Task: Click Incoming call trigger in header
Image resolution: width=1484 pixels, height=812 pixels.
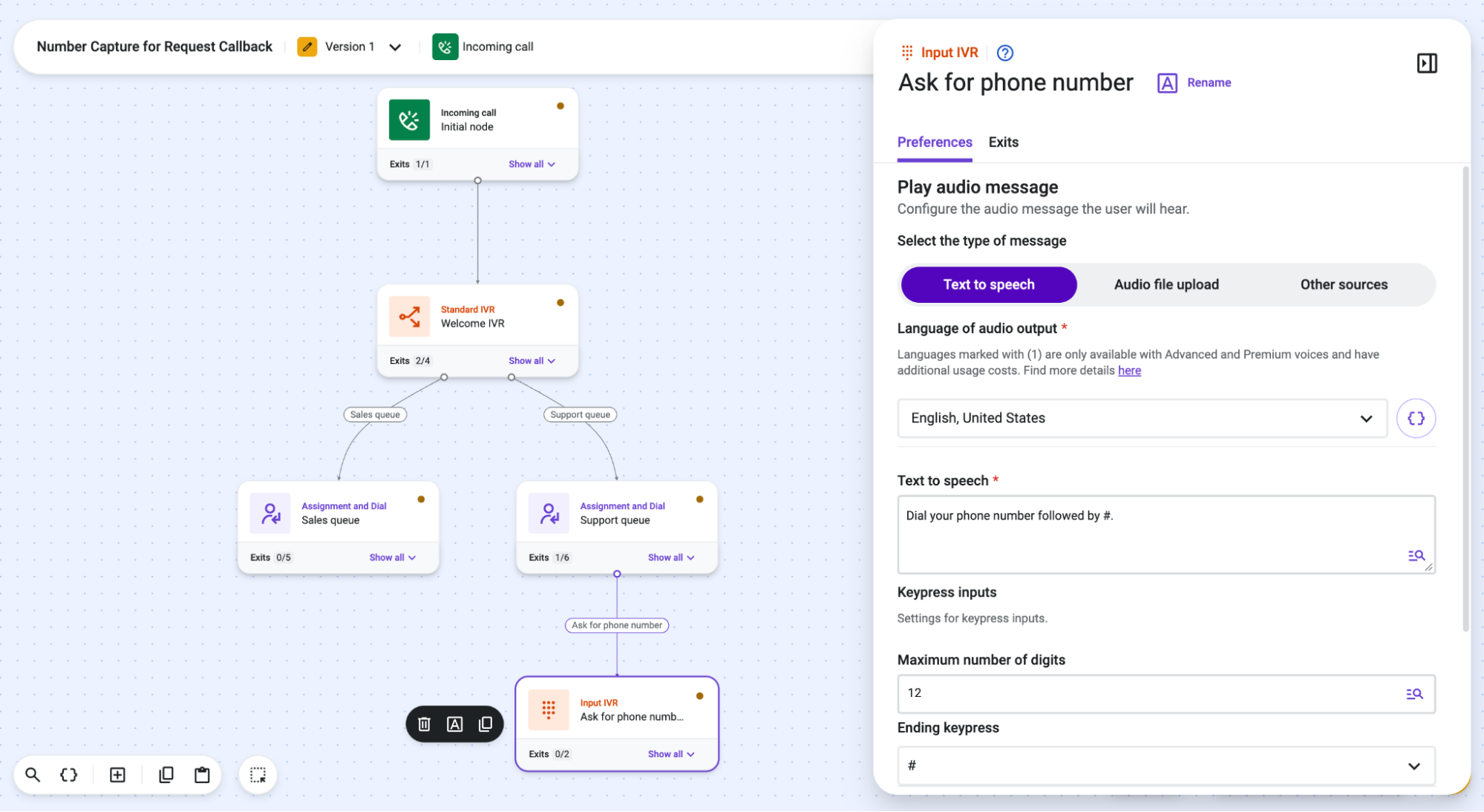Action: tap(483, 47)
